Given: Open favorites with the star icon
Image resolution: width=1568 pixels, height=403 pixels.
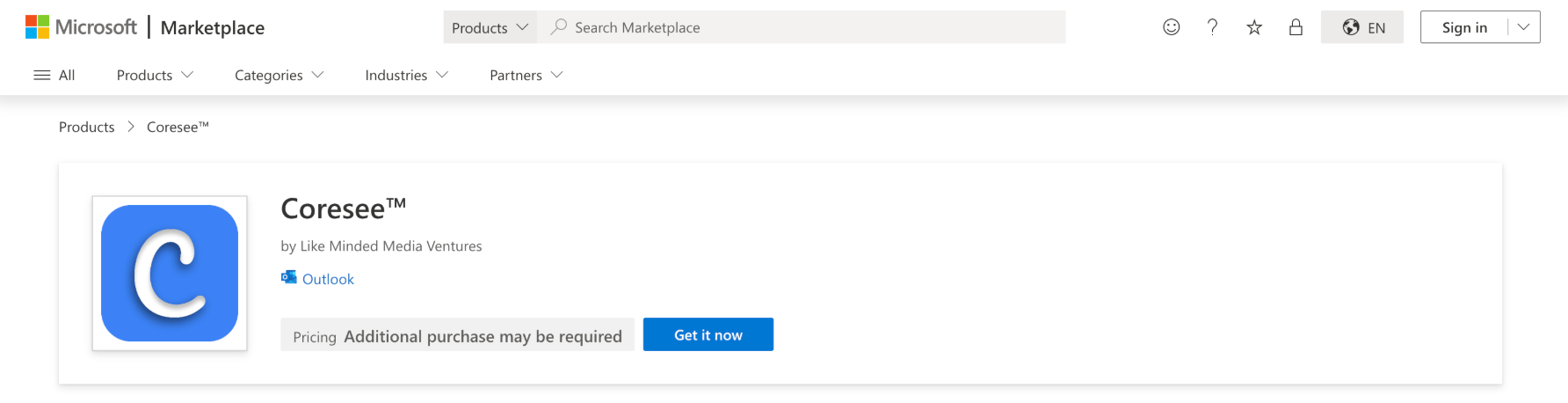Looking at the screenshot, I should tap(1254, 27).
